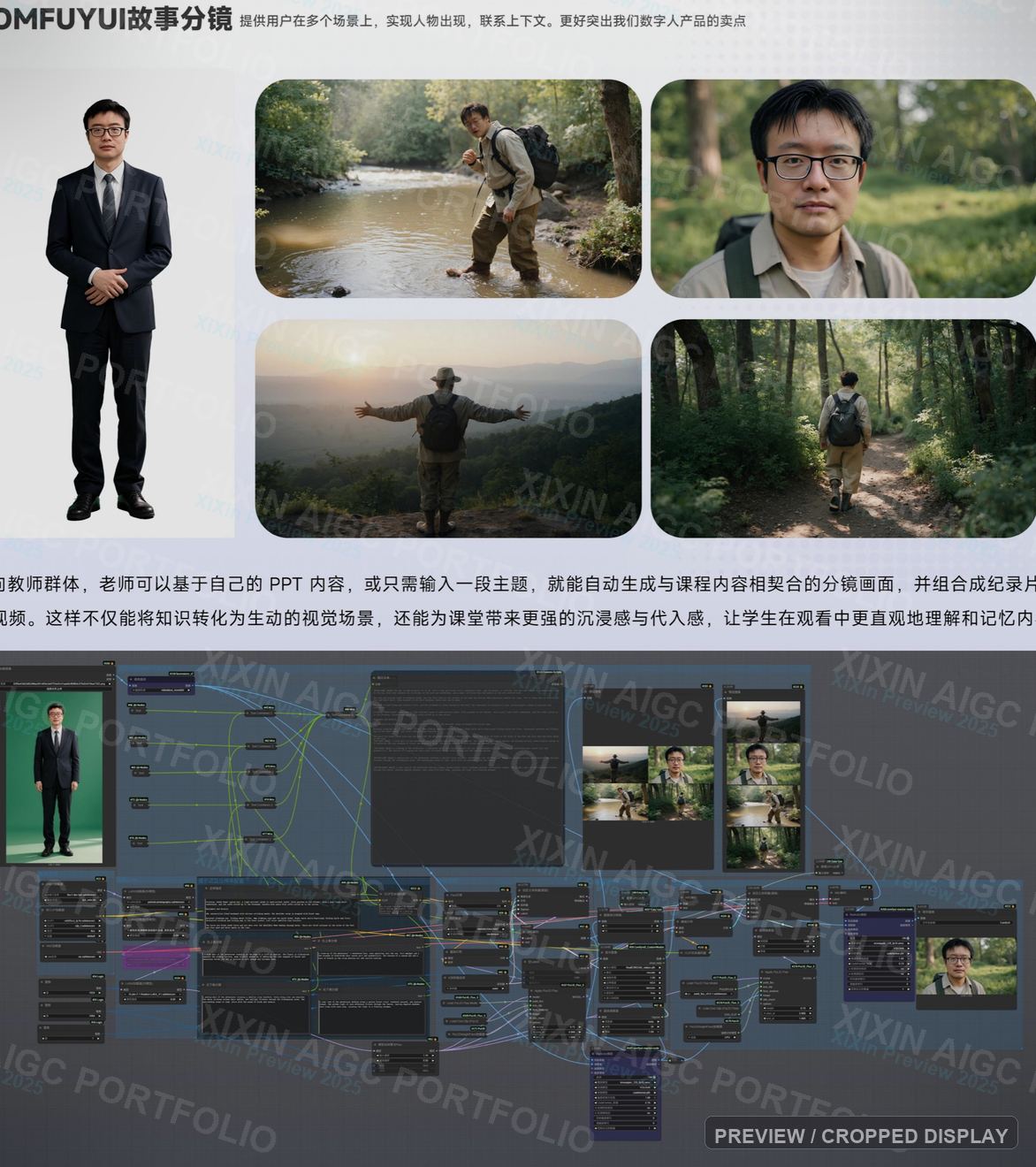Click the final output face preview in the rightmost node
Image resolution: width=1036 pixels, height=1167 pixels.
pos(965,965)
